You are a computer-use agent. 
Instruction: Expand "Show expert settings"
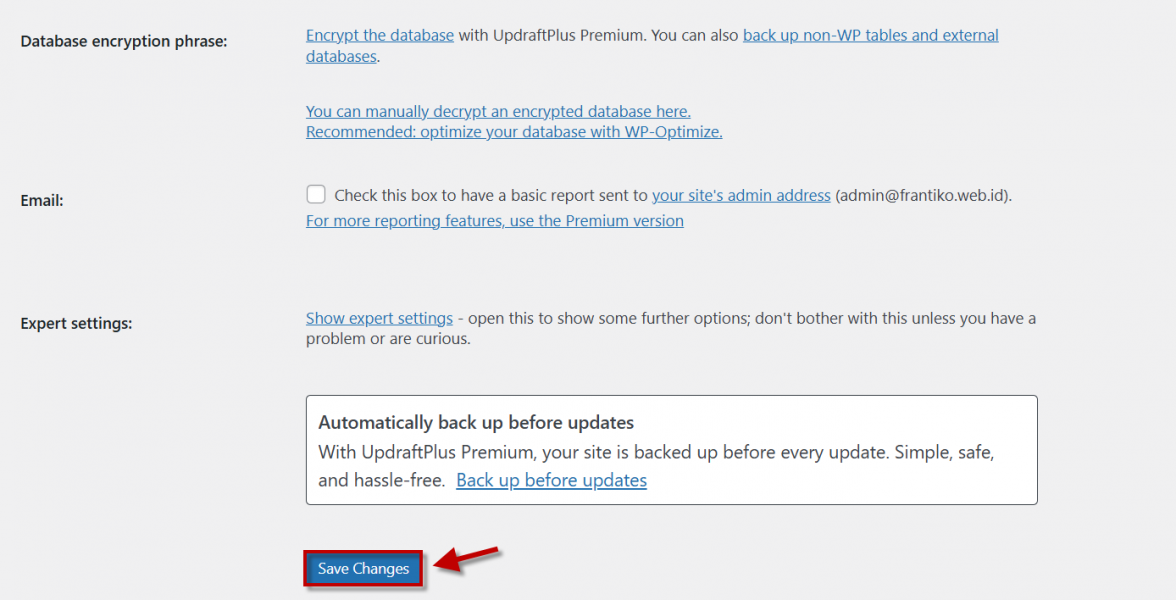pyautogui.click(x=379, y=319)
